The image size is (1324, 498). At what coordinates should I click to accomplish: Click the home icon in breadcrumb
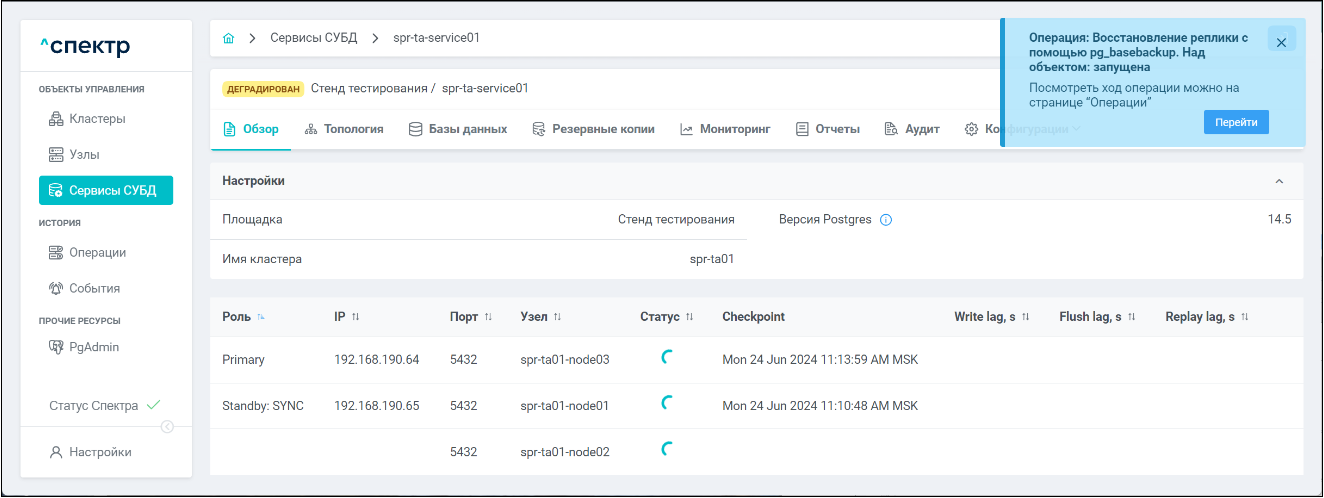click(228, 38)
